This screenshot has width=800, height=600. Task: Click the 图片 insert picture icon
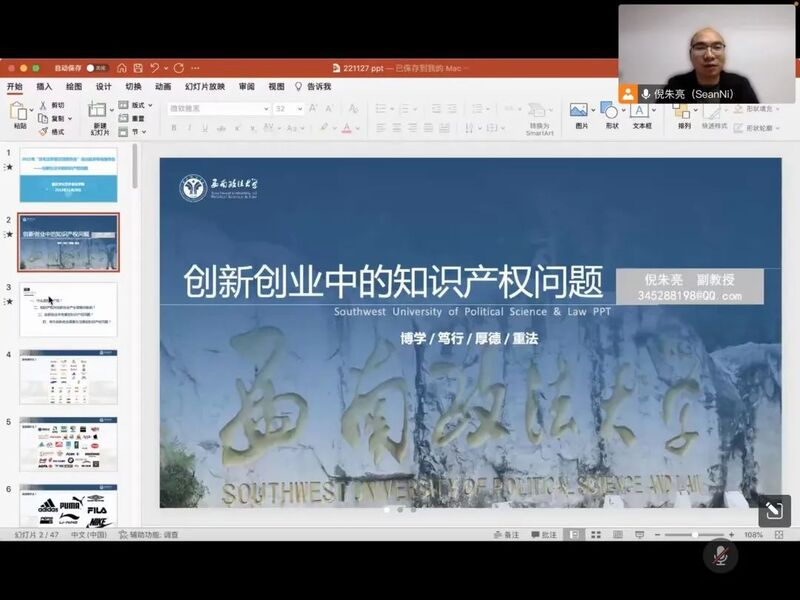(579, 110)
